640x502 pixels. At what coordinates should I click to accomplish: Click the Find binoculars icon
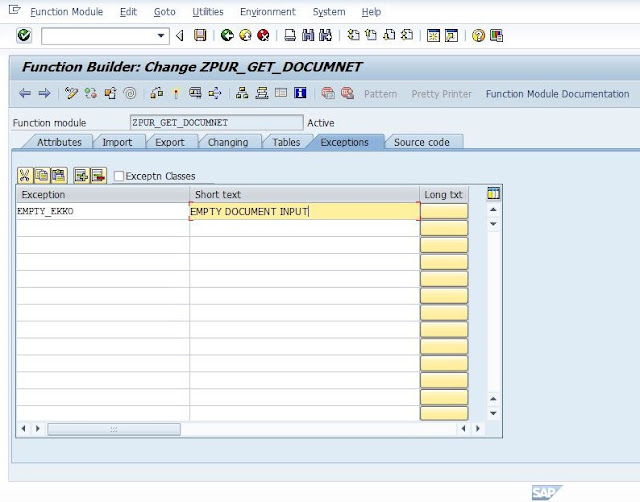tap(308, 36)
